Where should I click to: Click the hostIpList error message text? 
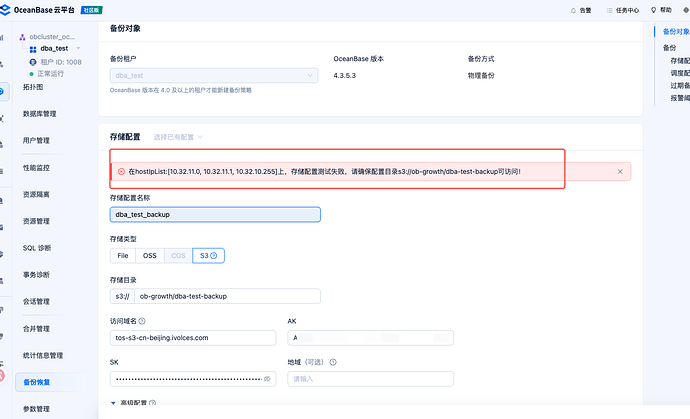point(324,172)
